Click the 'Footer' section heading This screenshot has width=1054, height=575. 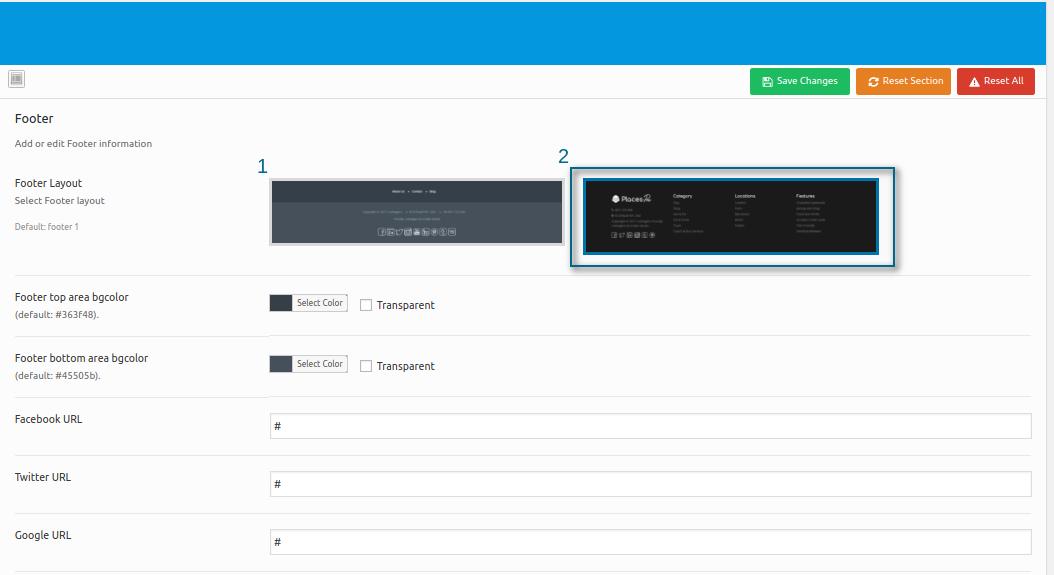pyautogui.click(x=34, y=119)
